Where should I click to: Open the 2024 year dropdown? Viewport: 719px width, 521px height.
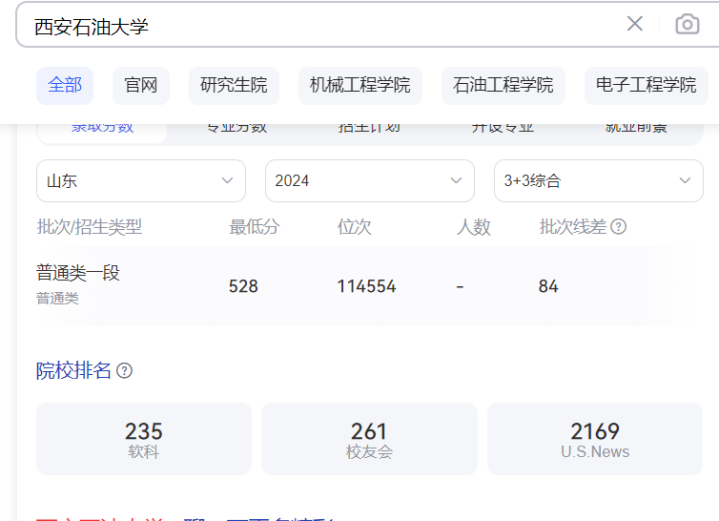370,181
